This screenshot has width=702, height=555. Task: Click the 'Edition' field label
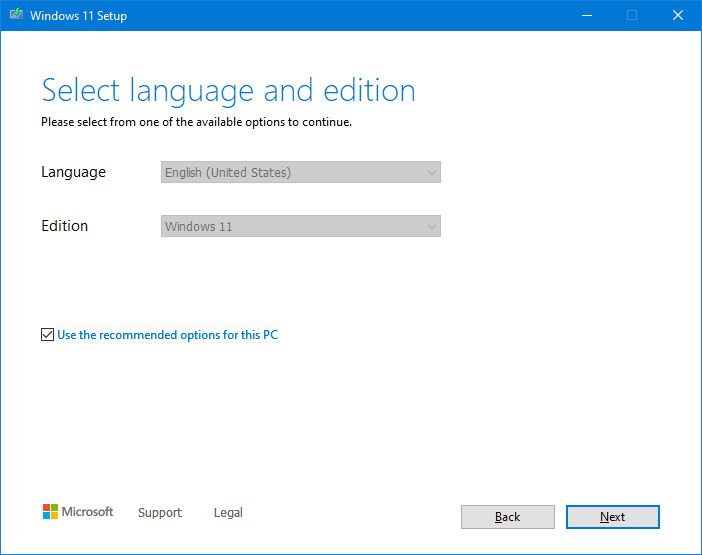coord(65,226)
